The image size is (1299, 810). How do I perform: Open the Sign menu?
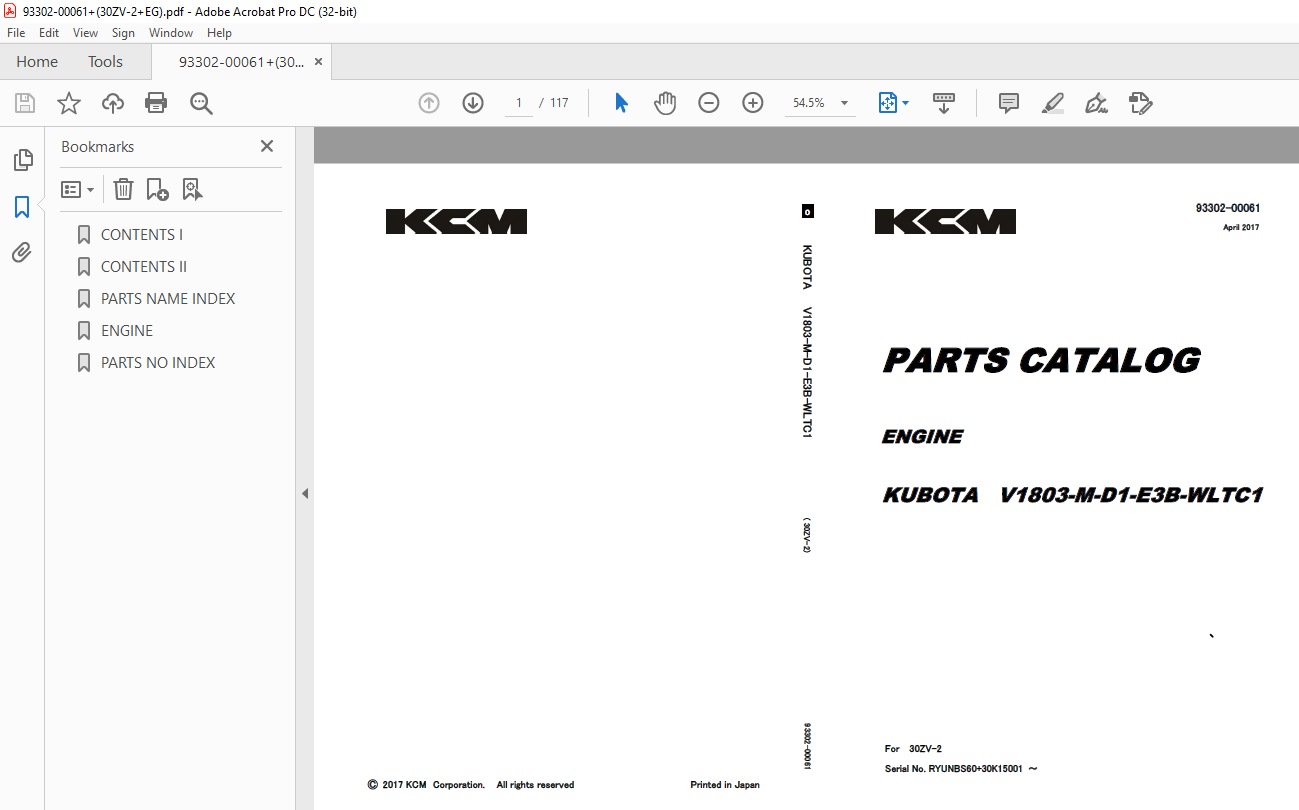tap(123, 33)
